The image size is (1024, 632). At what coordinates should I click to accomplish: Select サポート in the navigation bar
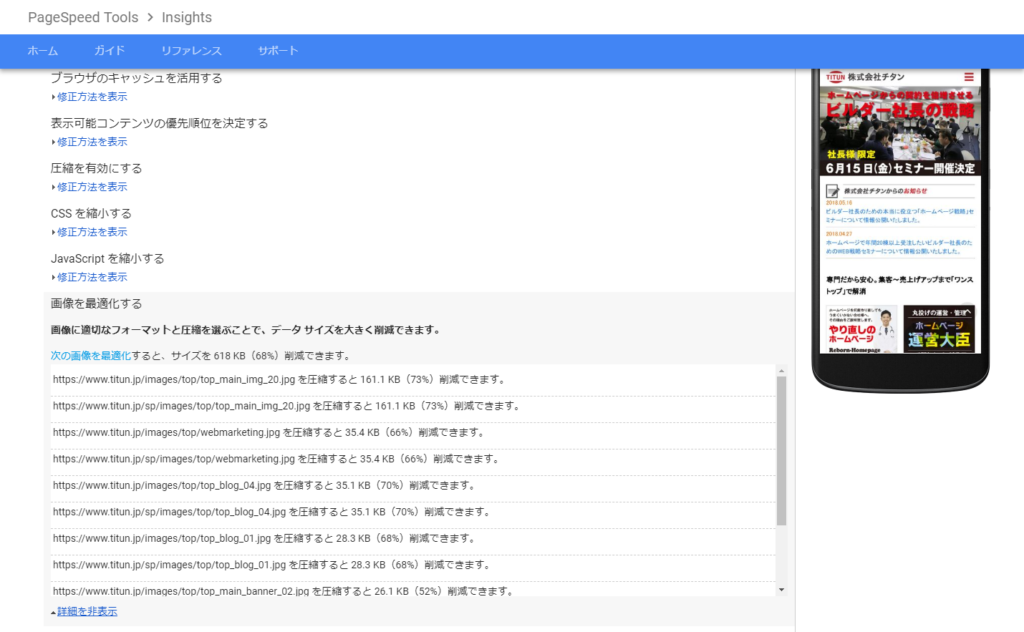click(278, 51)
